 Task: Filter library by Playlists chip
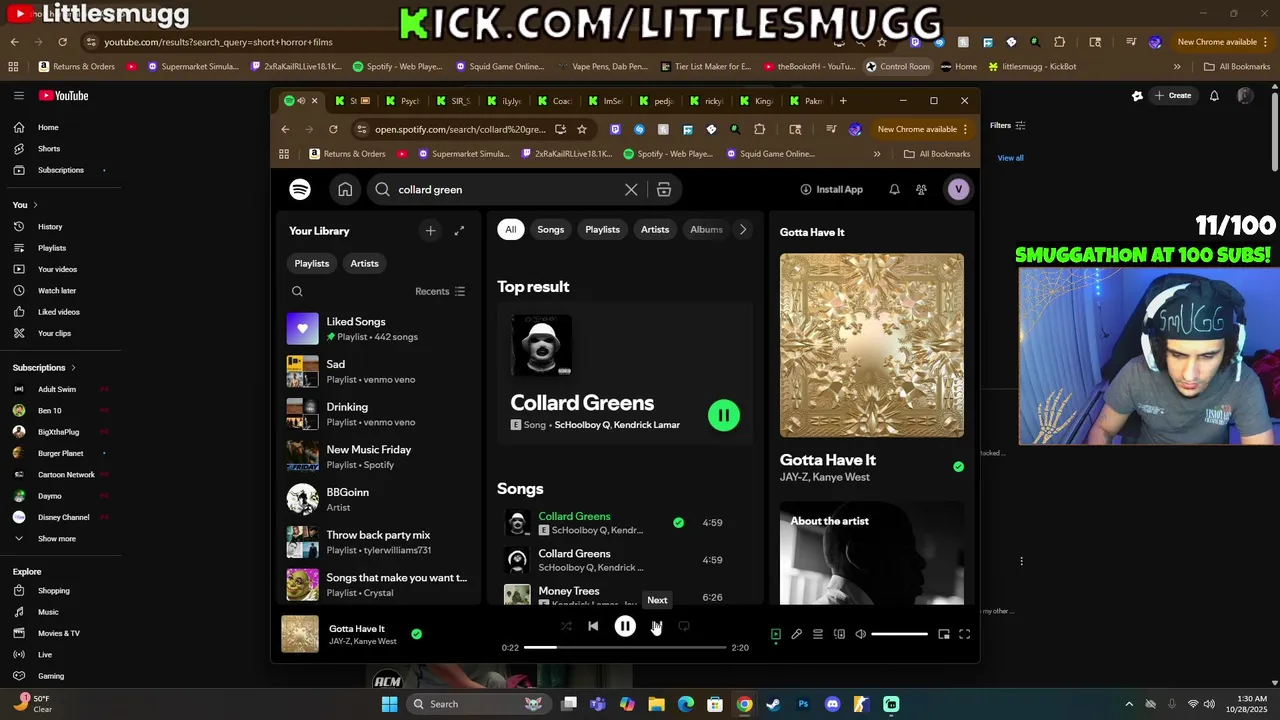click(x=312, y=263)
